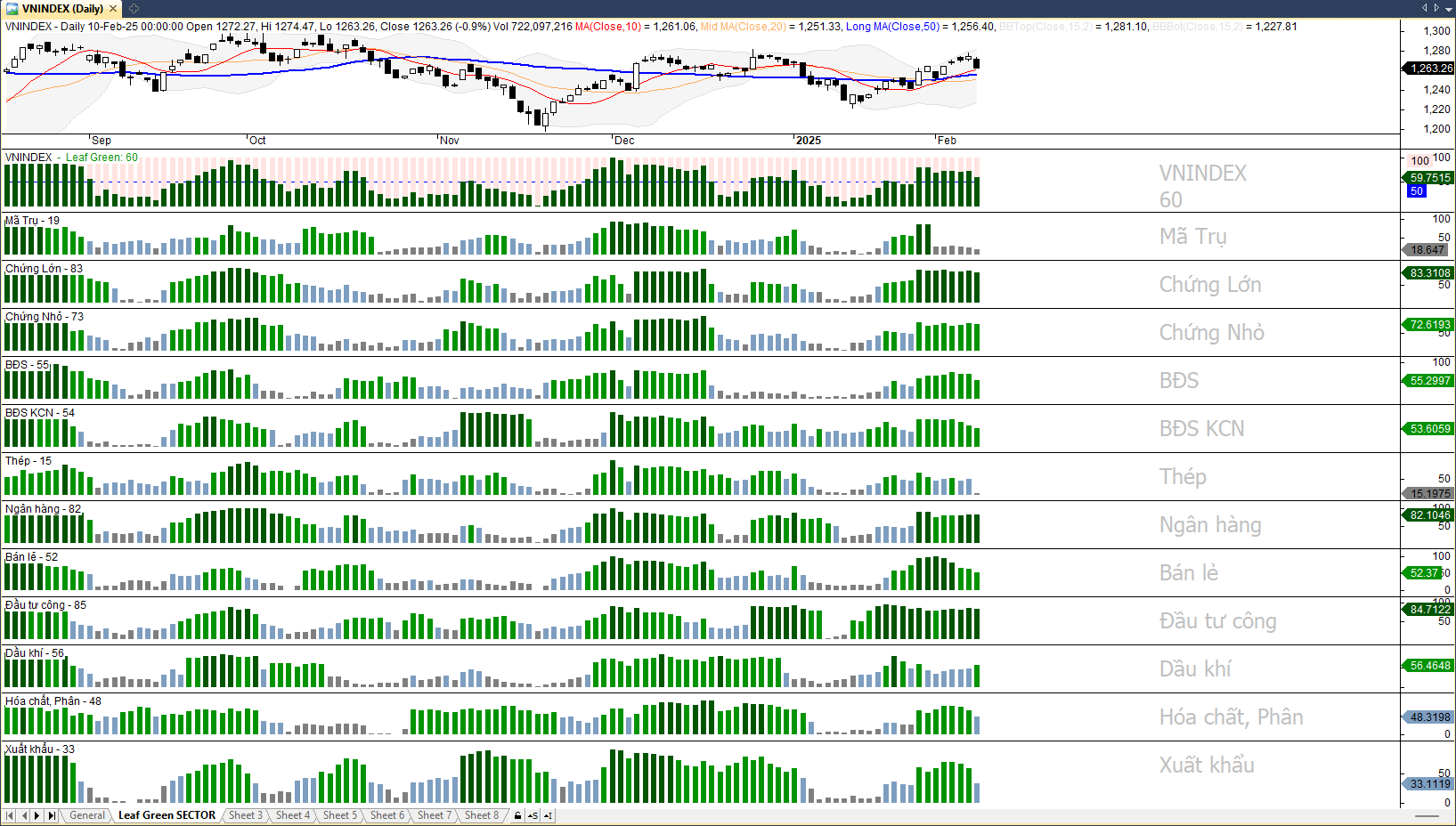Jump to last sheet with the arrow

coord(52,815)
